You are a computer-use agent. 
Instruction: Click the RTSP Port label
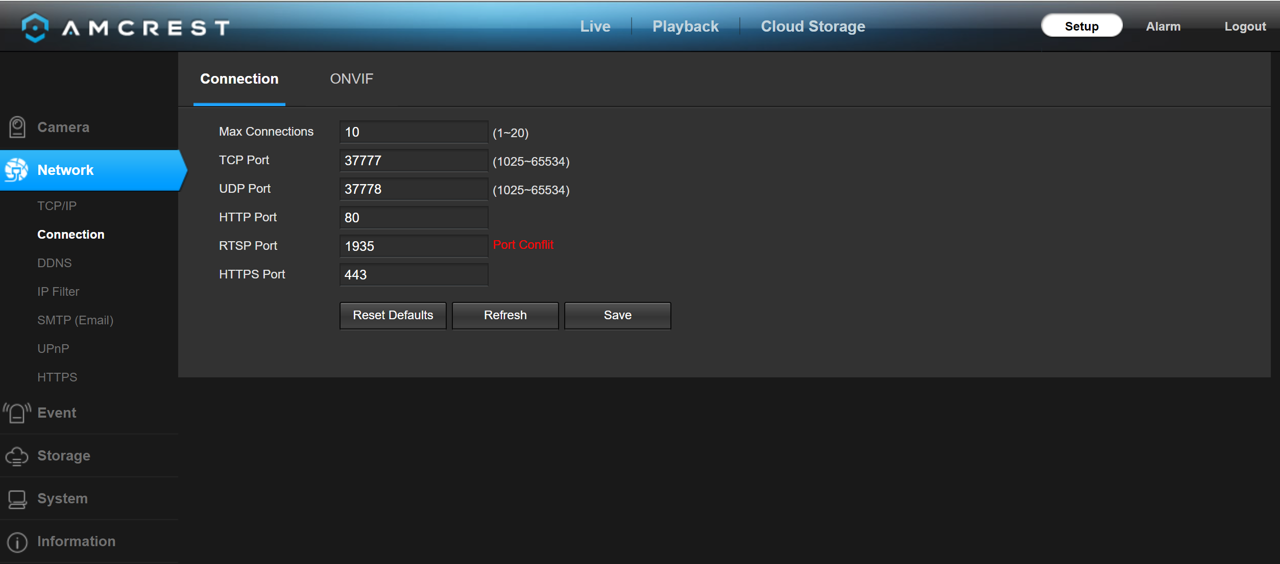point(248,246)
